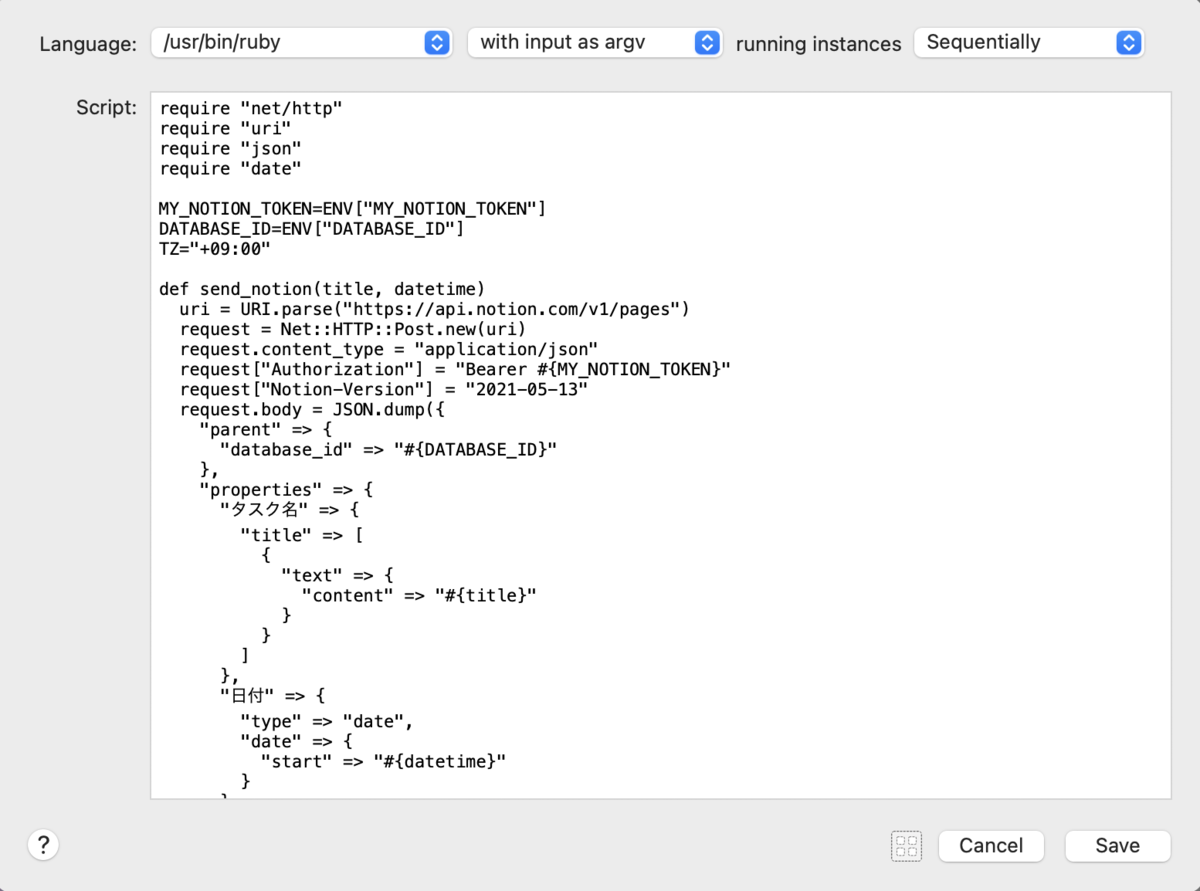The height and width of the screenshot is (891, 1200).
Task: Open the 'with input as argv' dropdown
Action: tap(595, 42)
